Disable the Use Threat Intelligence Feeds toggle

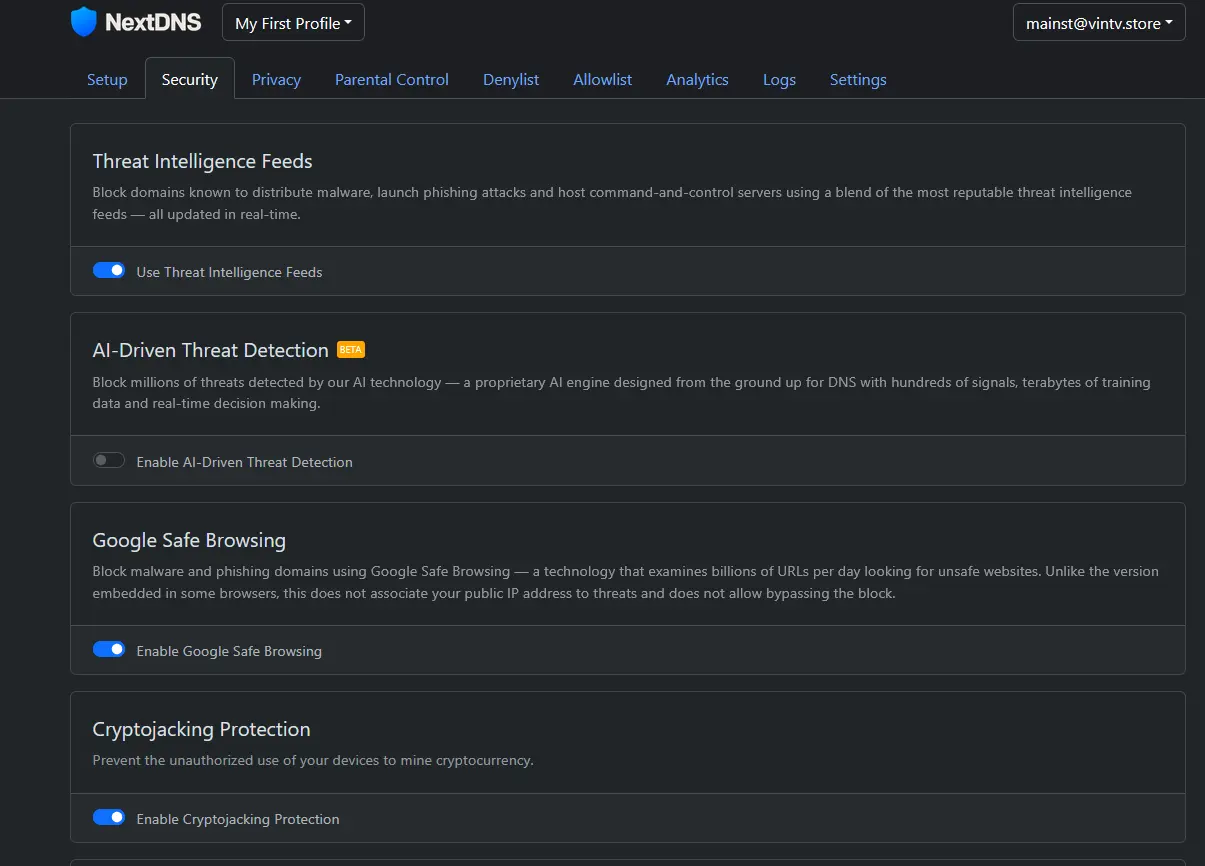(x=109, y=271)
